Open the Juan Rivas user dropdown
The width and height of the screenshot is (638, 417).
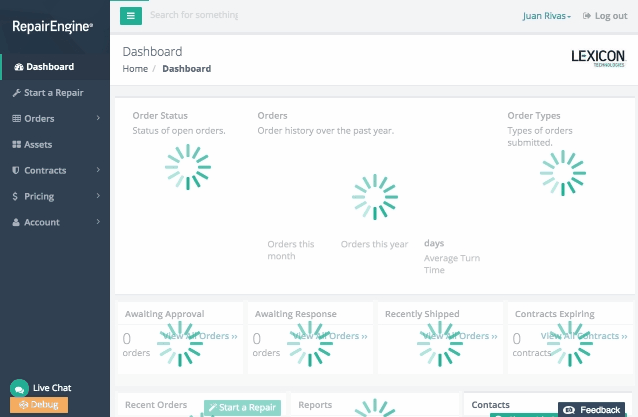[x=546, y=16]
